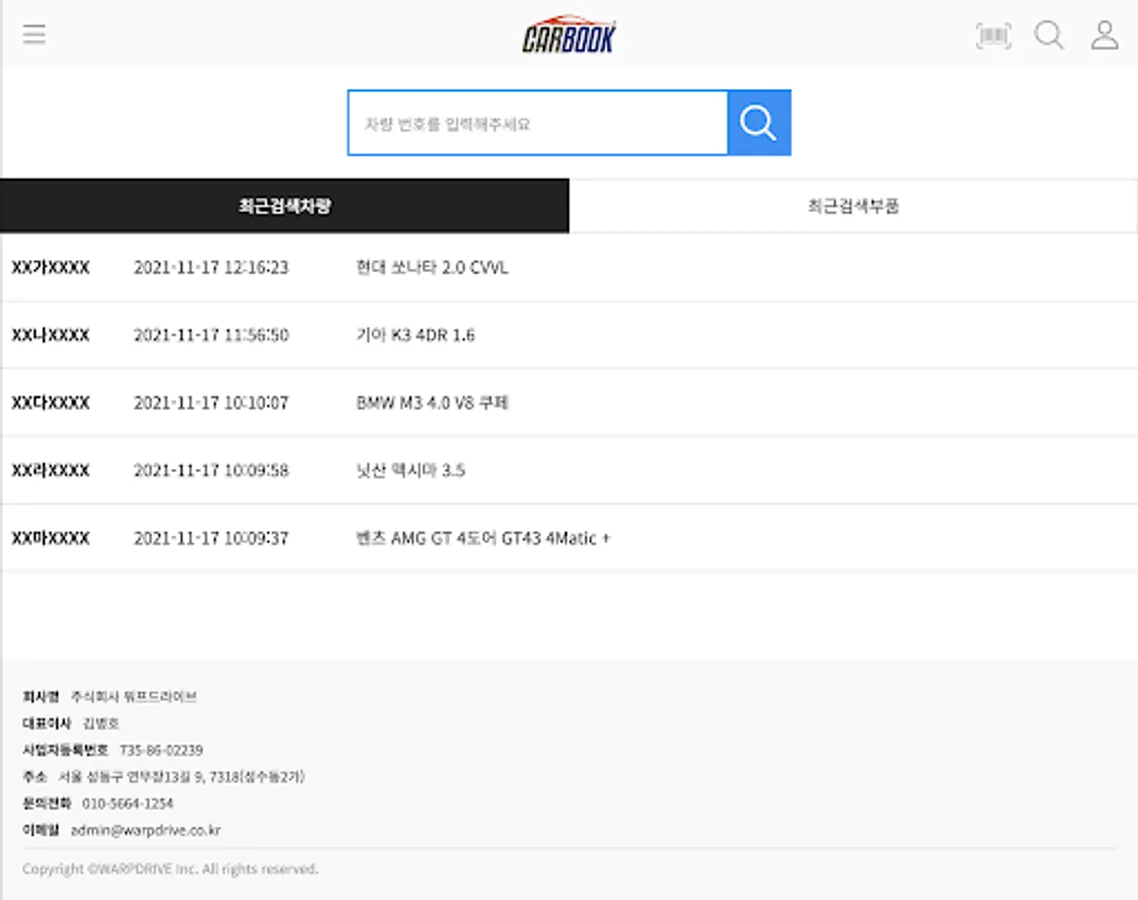This screenshot has height=900, width=1138.
Task: Switch to the 최근검색부품 tab
Action: tap(854, 206)
